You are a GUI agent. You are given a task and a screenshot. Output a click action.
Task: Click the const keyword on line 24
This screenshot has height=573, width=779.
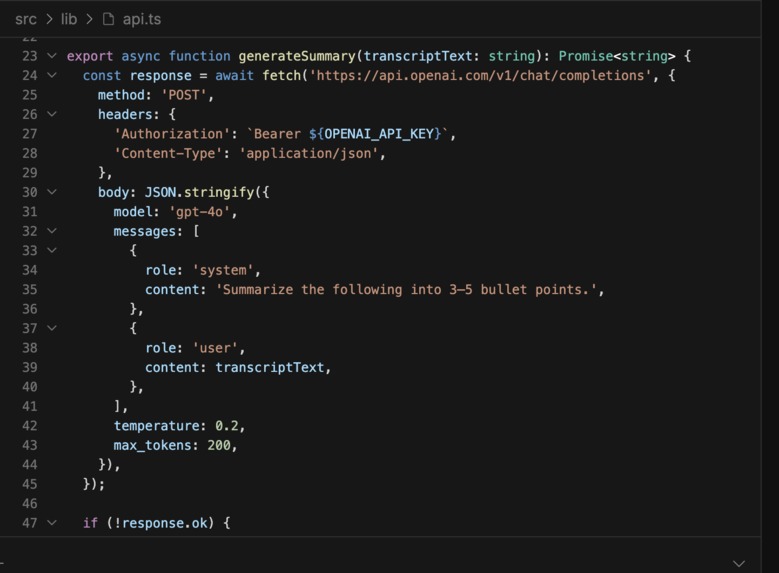point(102,76)
